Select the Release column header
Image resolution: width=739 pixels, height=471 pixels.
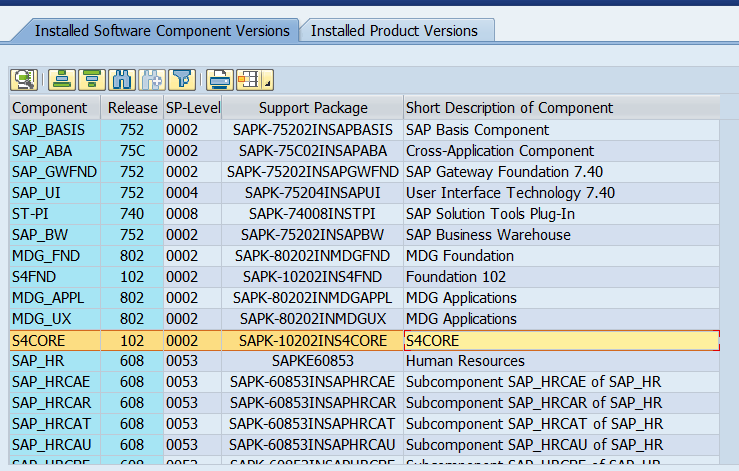pos(132,108)
